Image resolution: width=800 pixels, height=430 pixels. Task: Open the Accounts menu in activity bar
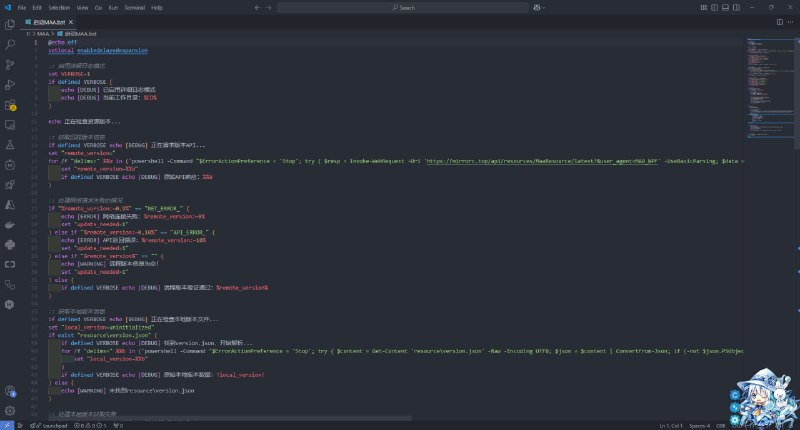(x=11, y=391)
